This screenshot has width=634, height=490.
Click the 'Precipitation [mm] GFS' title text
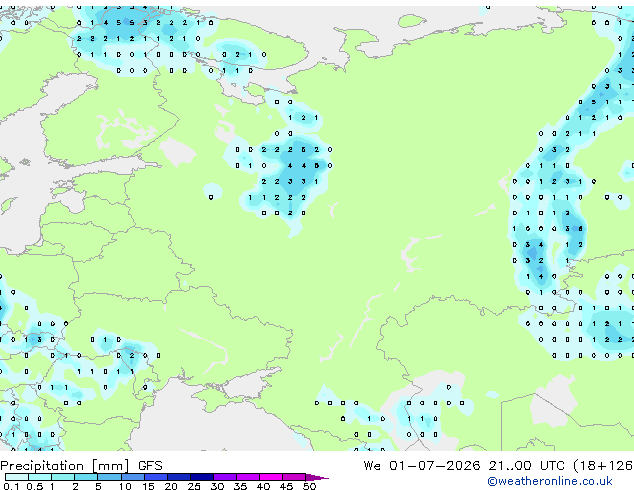[81, 466]
